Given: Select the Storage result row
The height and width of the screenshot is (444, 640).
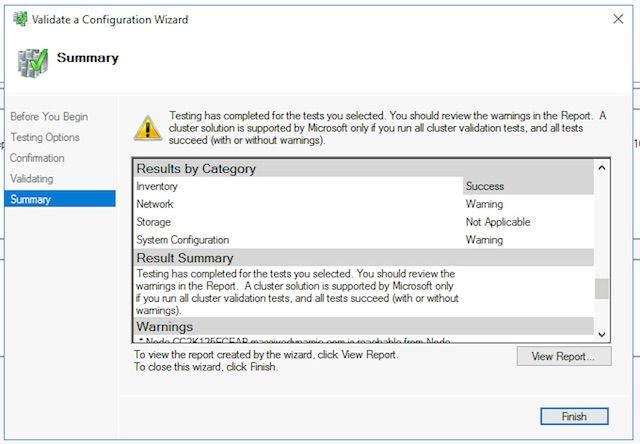Looking at the screenshot, I should pos(300,222).
